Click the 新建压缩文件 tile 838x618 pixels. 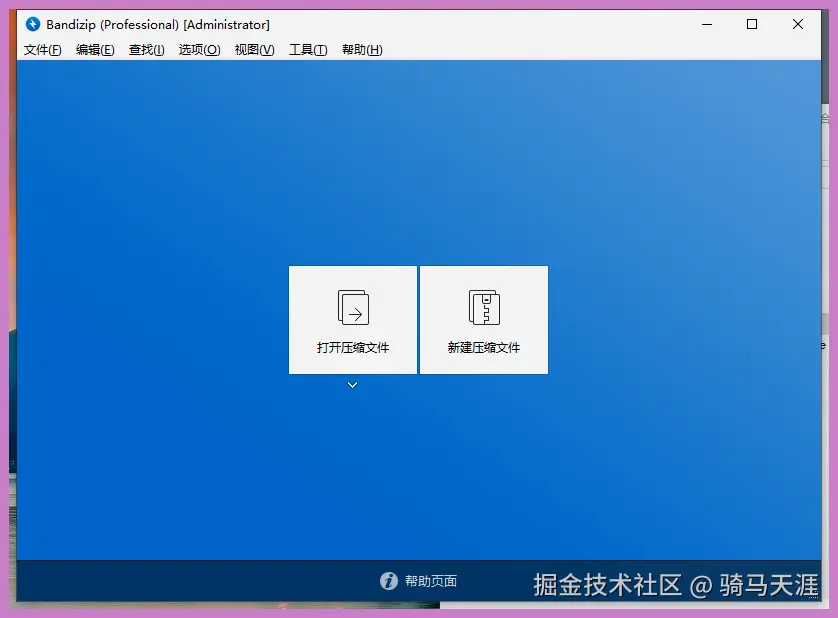click(484, 320)
